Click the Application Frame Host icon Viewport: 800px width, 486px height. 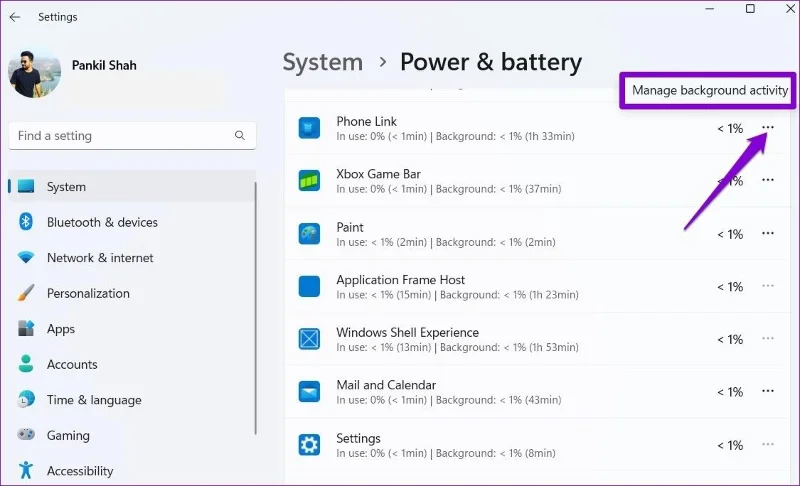(x=309, y=286)
